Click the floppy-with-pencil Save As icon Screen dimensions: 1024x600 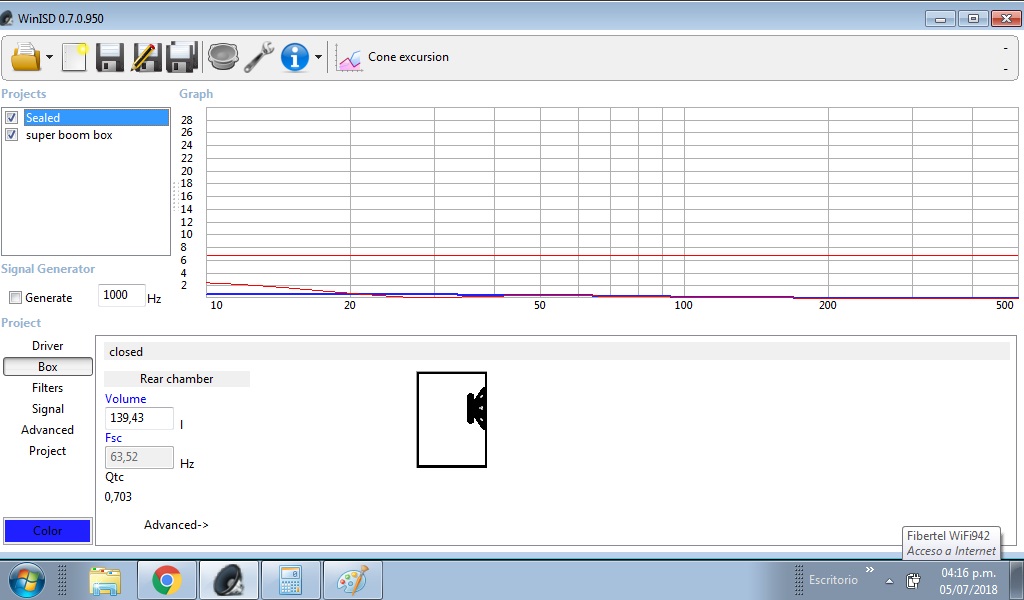(x=146, y=57)
